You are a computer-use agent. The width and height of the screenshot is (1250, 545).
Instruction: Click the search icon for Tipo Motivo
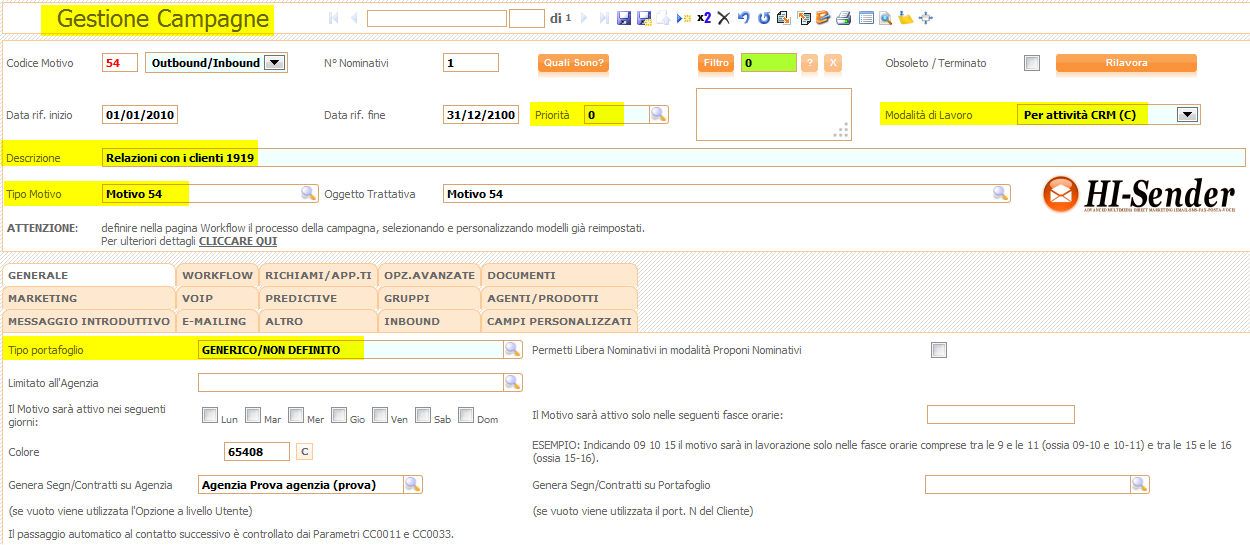(309, 194)
